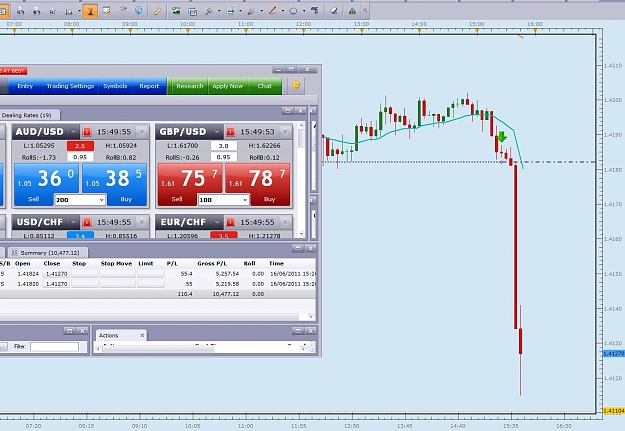Select the pencil drawing tool

(158, 11)
